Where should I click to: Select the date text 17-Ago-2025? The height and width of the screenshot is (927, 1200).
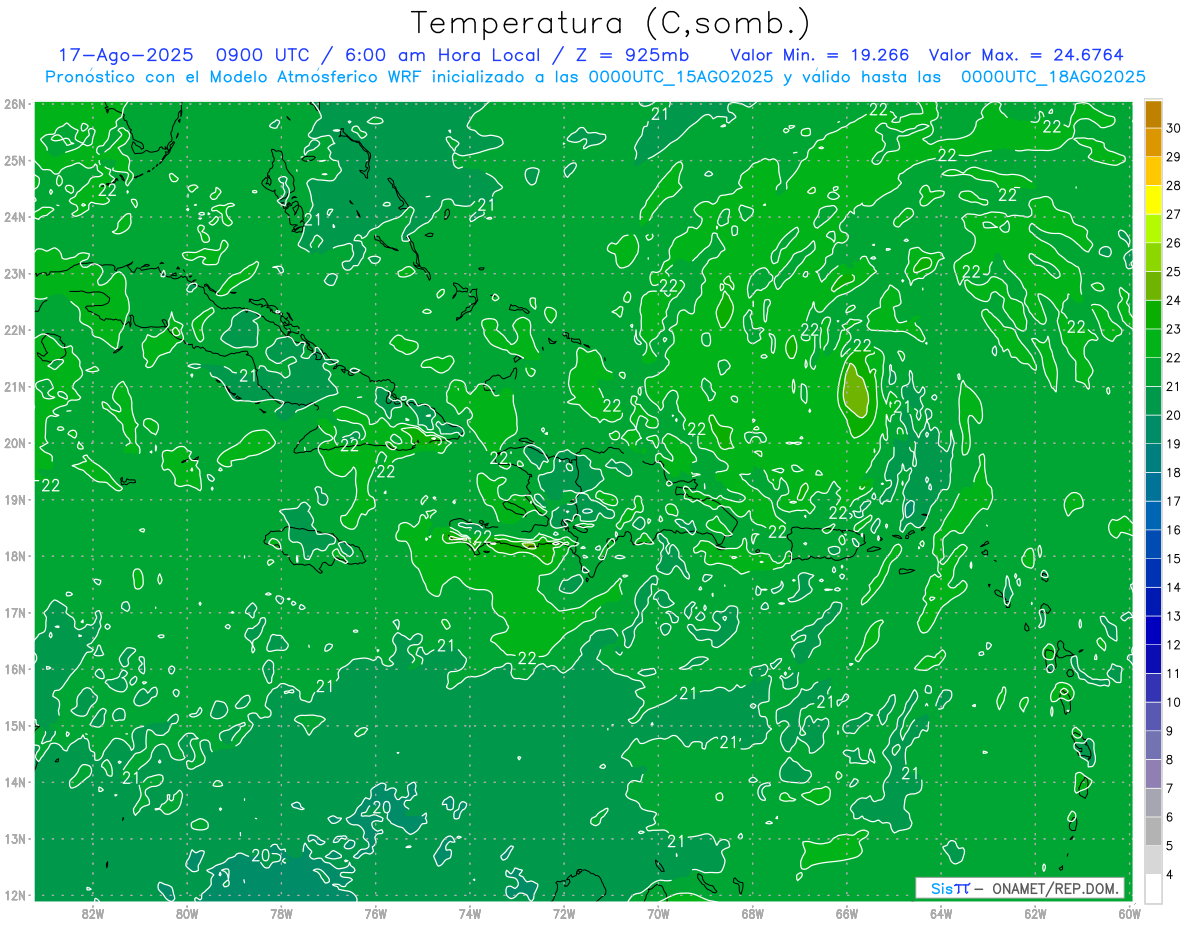click(x=125, y=55)
